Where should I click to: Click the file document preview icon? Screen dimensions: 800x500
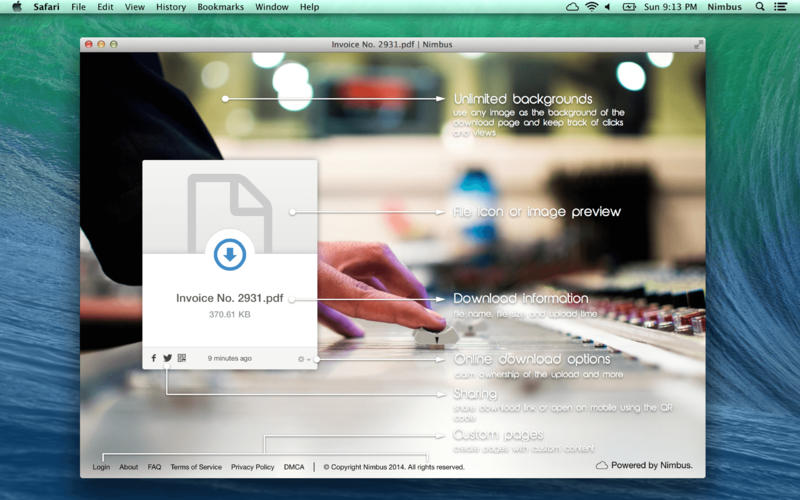click(x=230, y=213)
